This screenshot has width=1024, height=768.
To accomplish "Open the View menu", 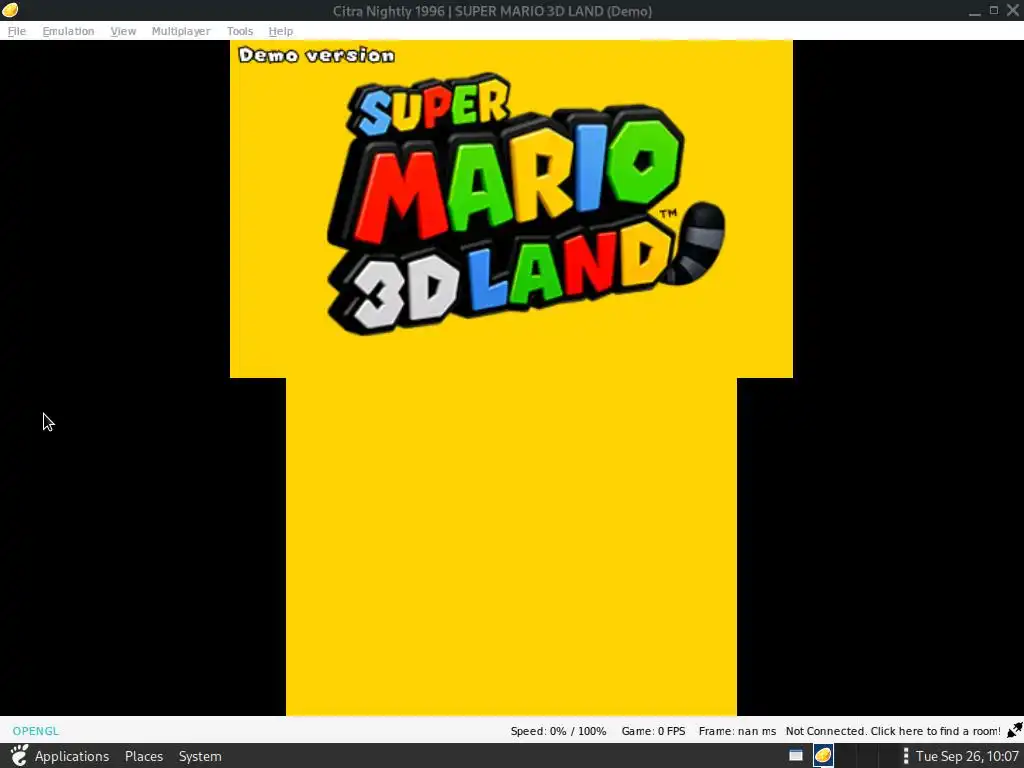I will 123,31.
